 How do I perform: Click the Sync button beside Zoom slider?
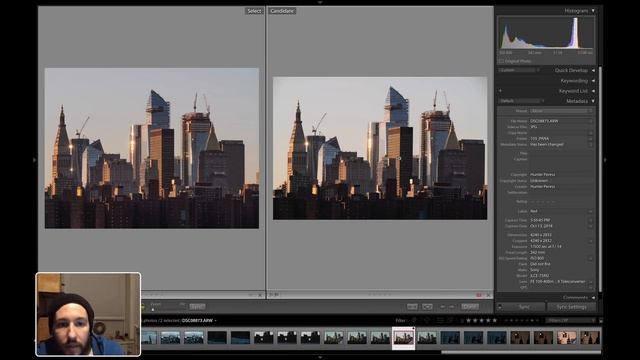197,307
